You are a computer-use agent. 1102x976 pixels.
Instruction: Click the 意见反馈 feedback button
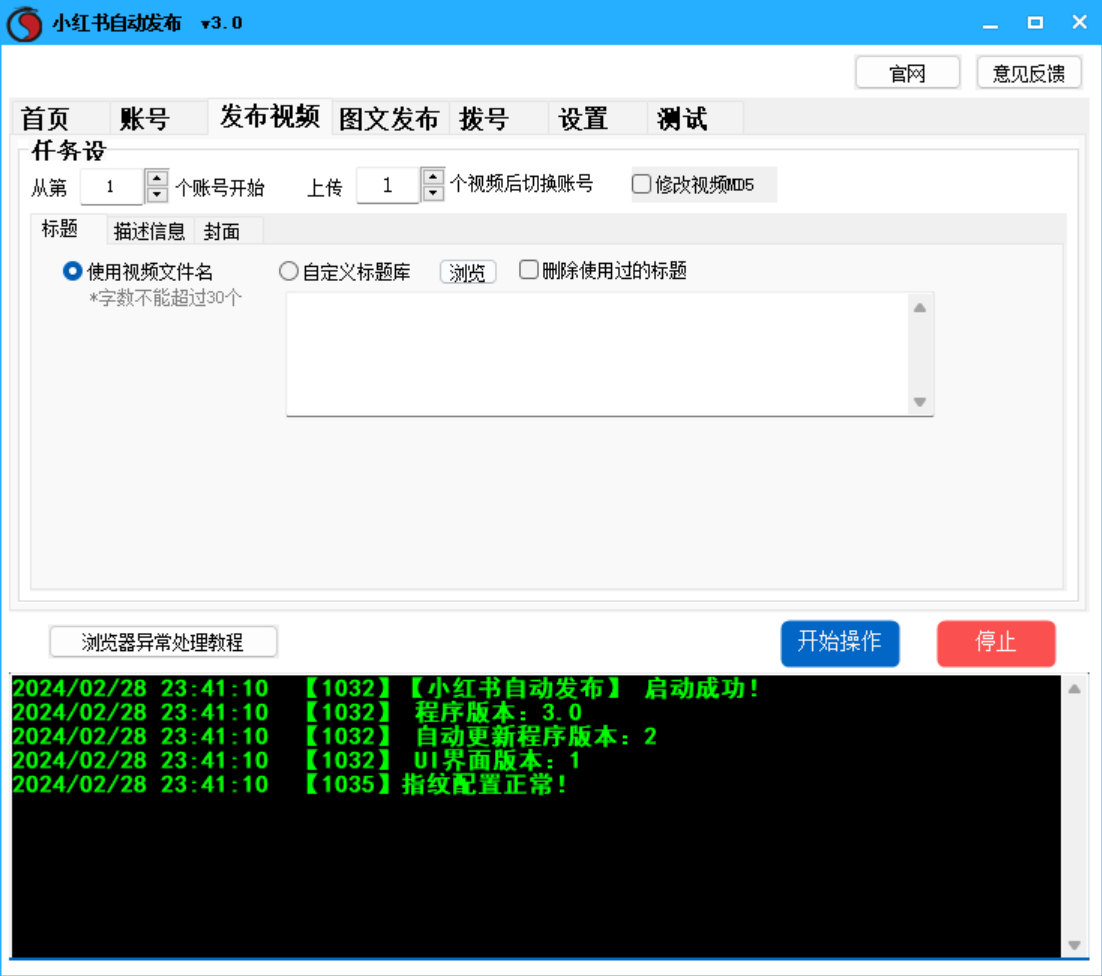[1029, 73]
